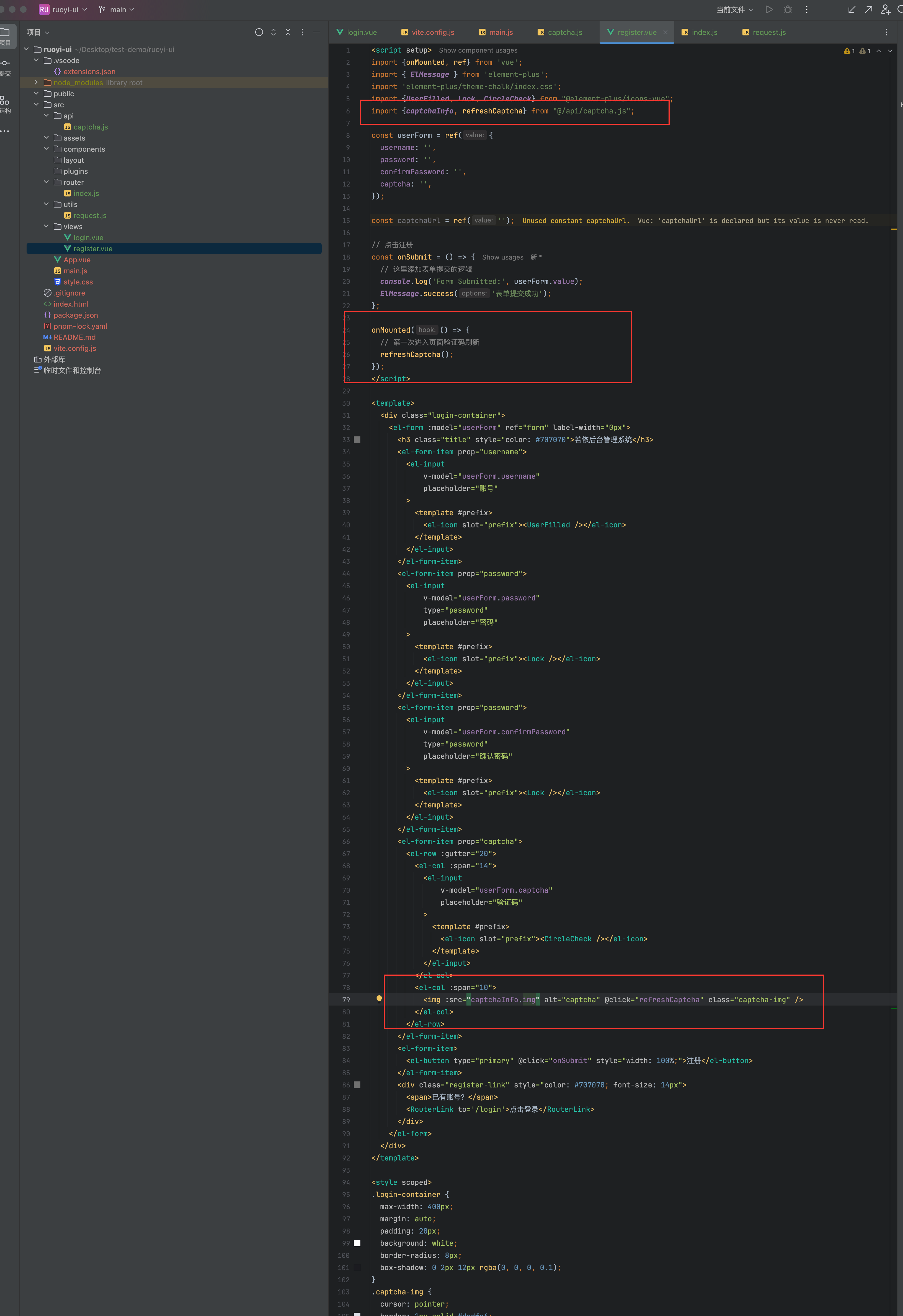Switch to the vite.config.js editor tab
The width and height of the screenshot is (903, 1316).
tap(428, 32)
